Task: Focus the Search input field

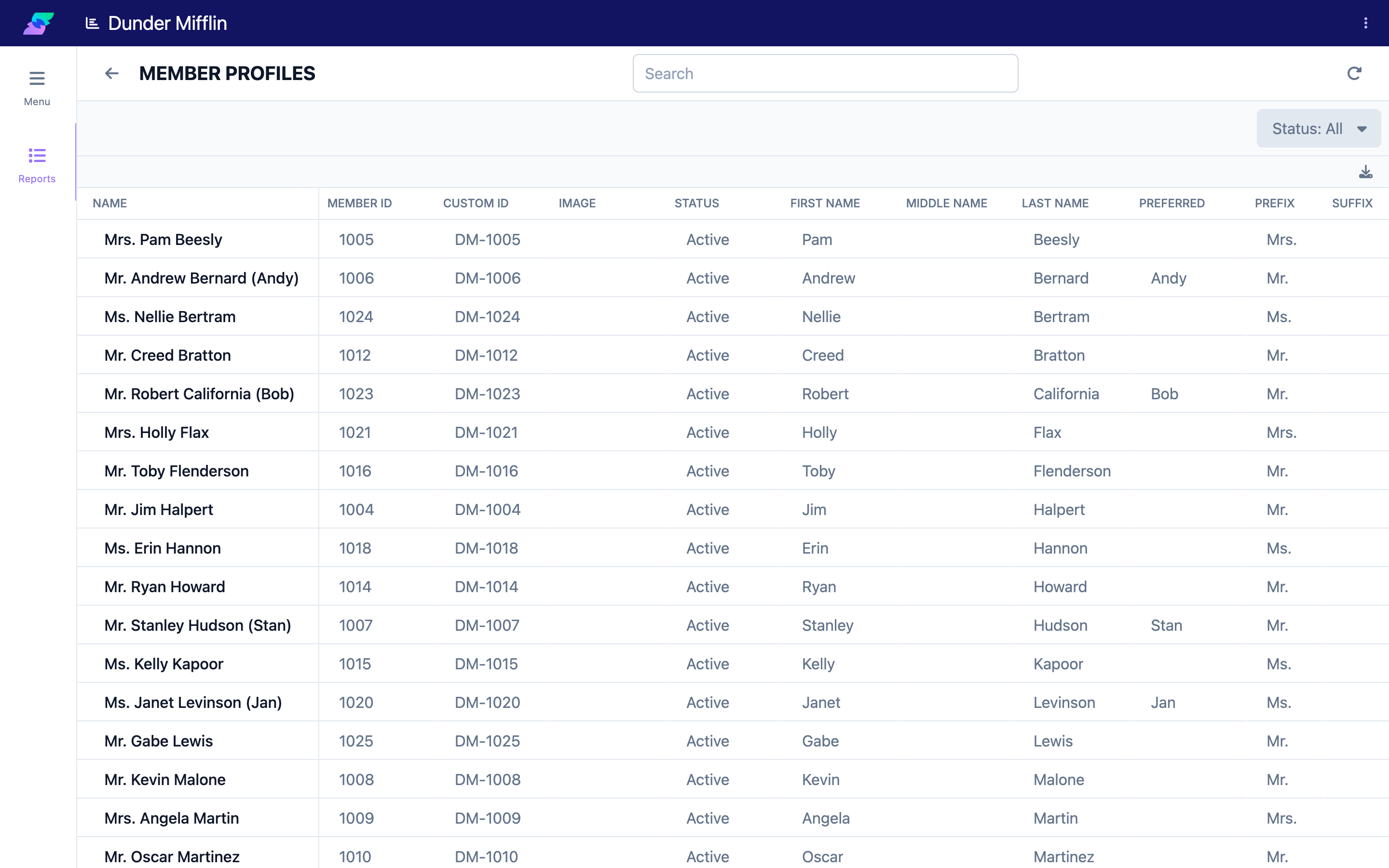Action: click(825, 73)
